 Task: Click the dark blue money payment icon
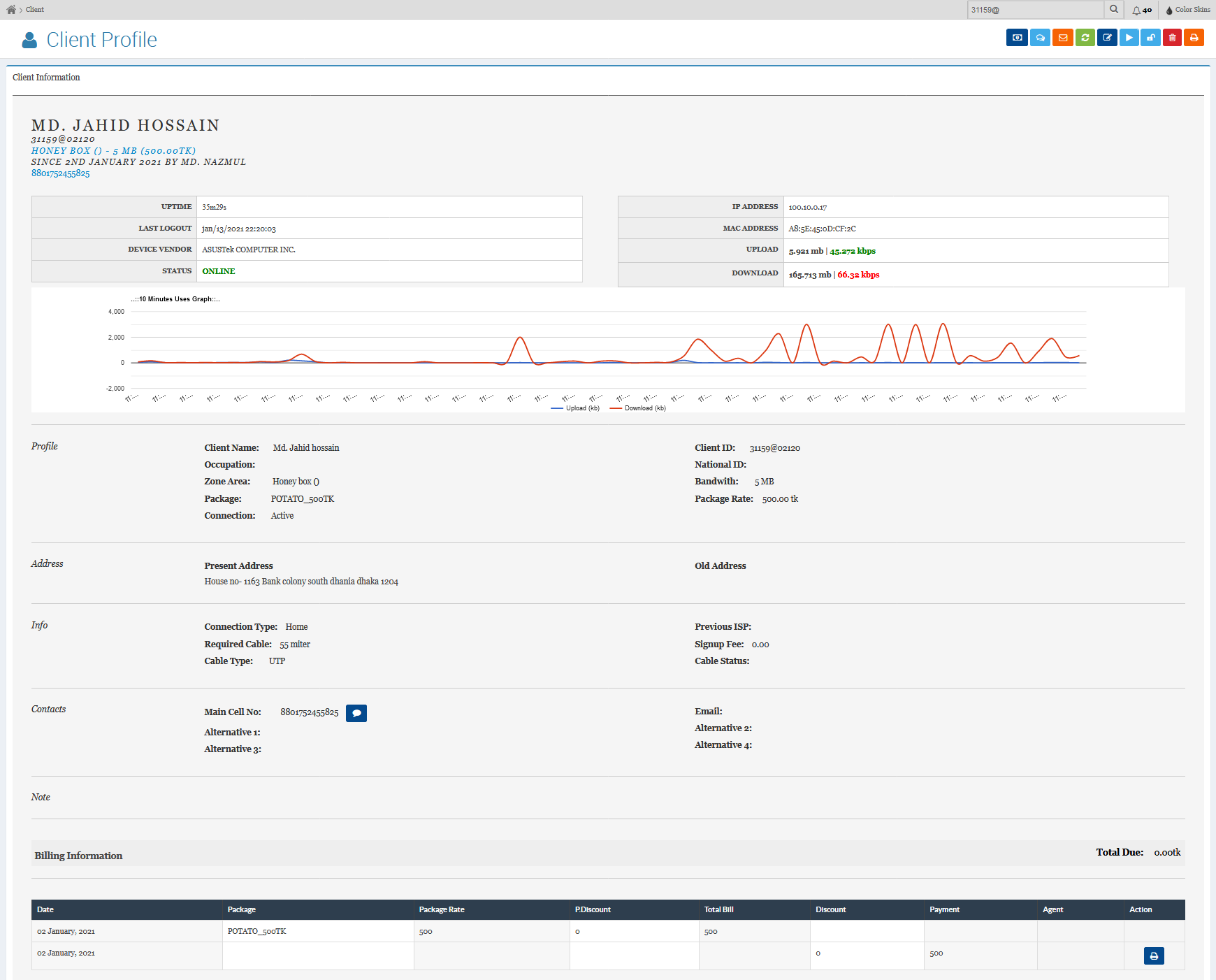click(1017, 38)
